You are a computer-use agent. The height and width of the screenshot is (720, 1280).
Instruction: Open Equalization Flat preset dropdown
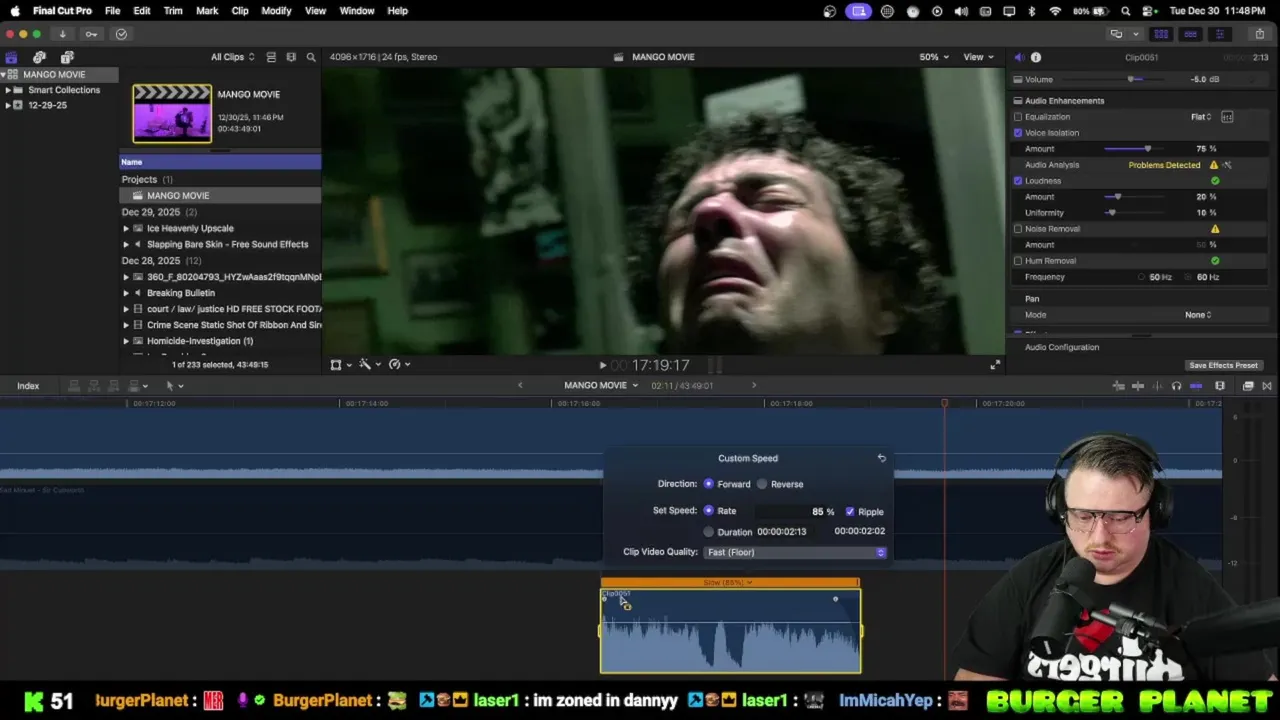1201,117
